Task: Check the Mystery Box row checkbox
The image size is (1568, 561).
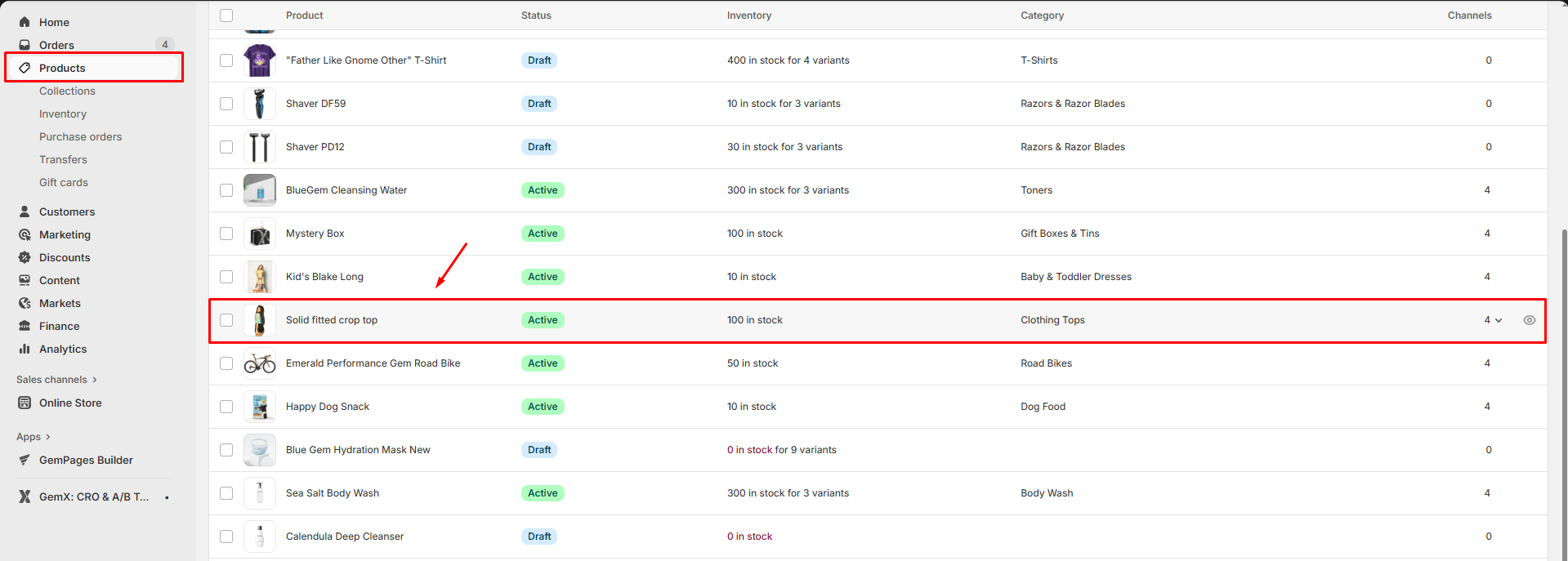Action: point(226,234)
